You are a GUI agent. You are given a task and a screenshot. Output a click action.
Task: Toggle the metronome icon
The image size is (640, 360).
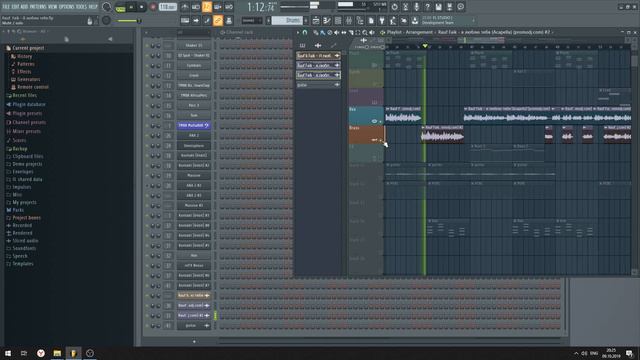tap(184, 7)
